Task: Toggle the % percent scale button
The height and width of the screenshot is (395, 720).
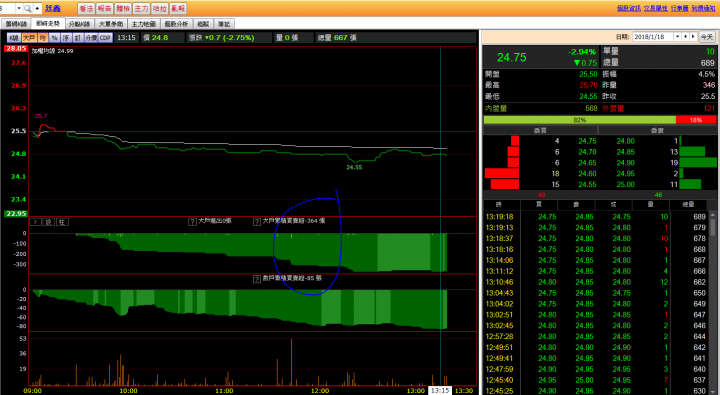Action: [x=55, y=38]
